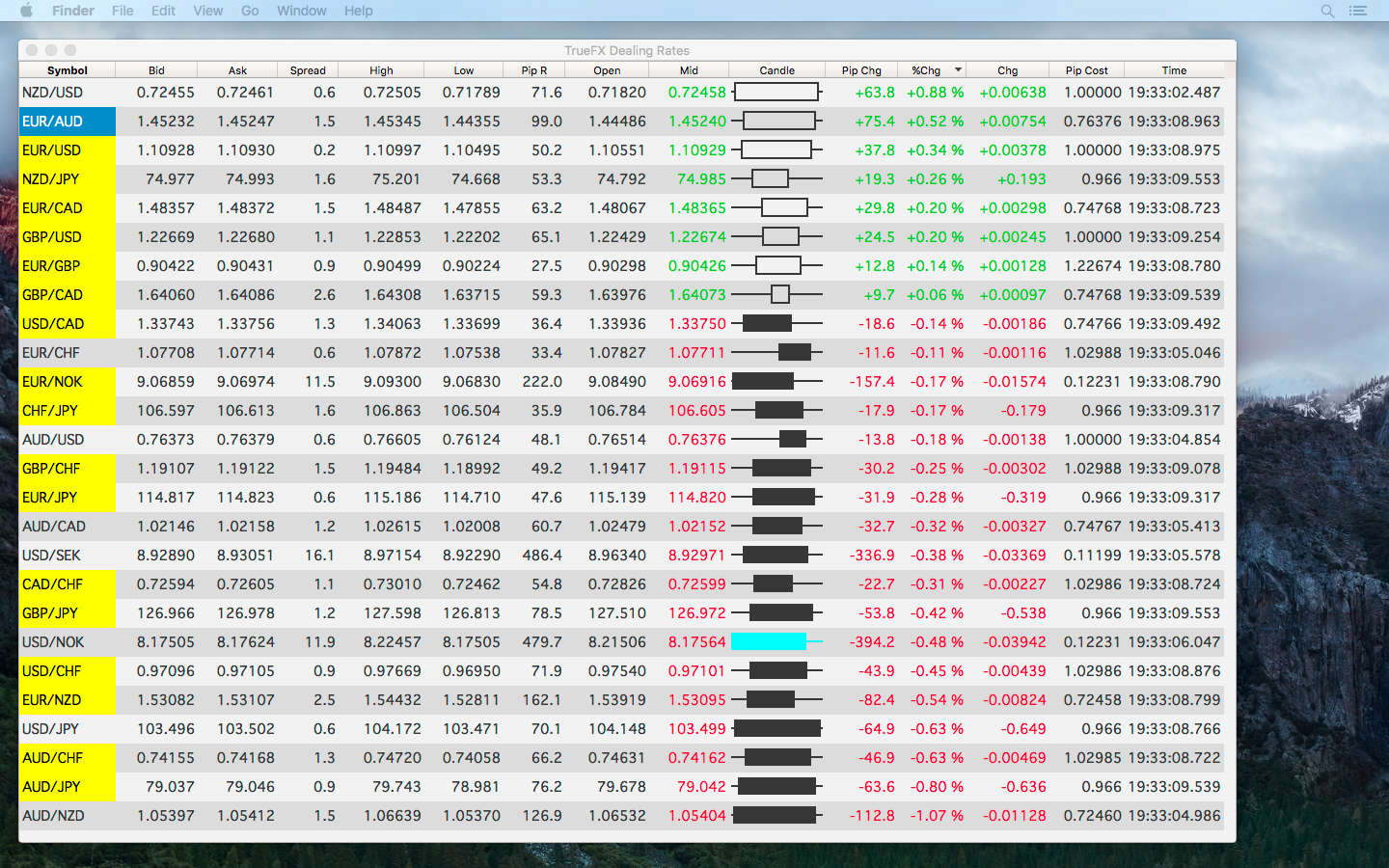Sort by Pip Cost column header
Viewport: 1389px width, 868px height.
(x=1086, y=70)
